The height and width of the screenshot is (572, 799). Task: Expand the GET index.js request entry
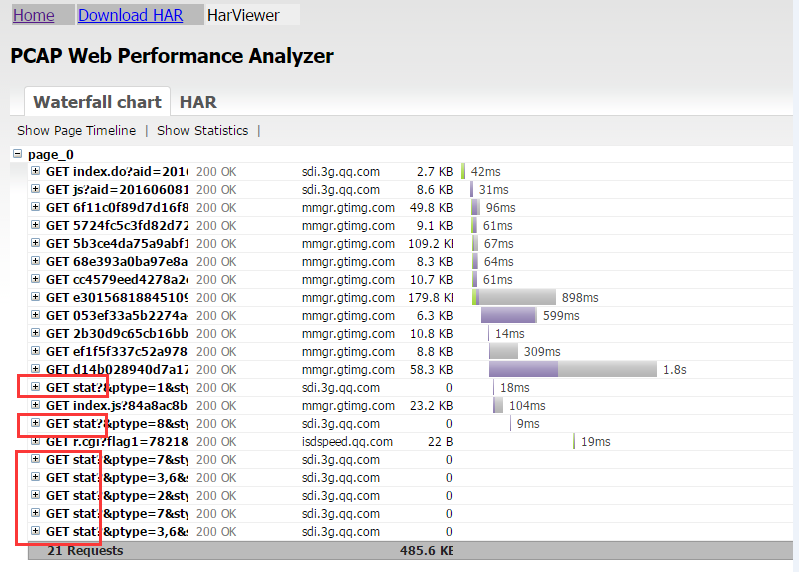tap(36, 405)
